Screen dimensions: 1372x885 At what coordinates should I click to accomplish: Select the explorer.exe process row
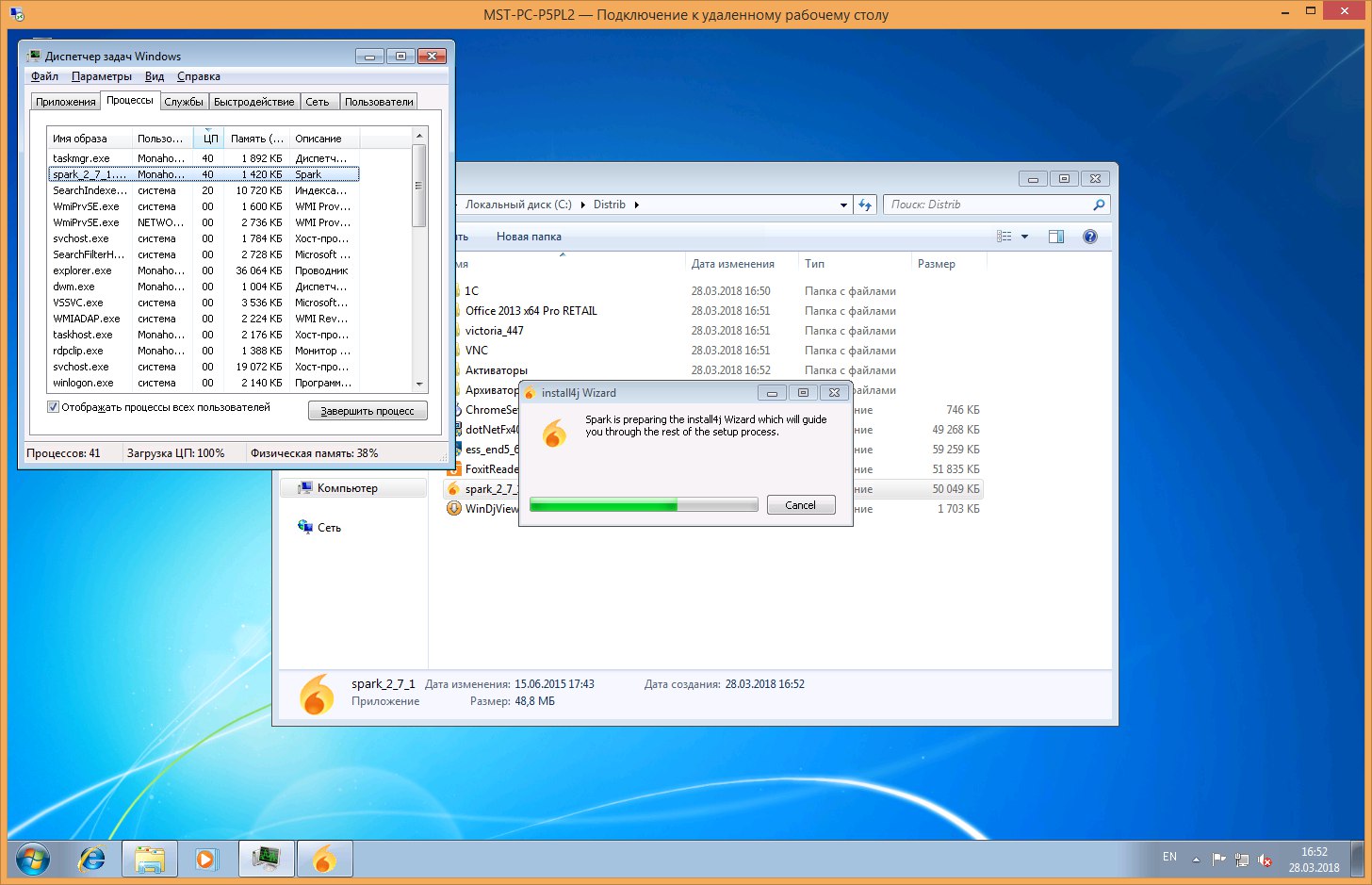[204, 270]
